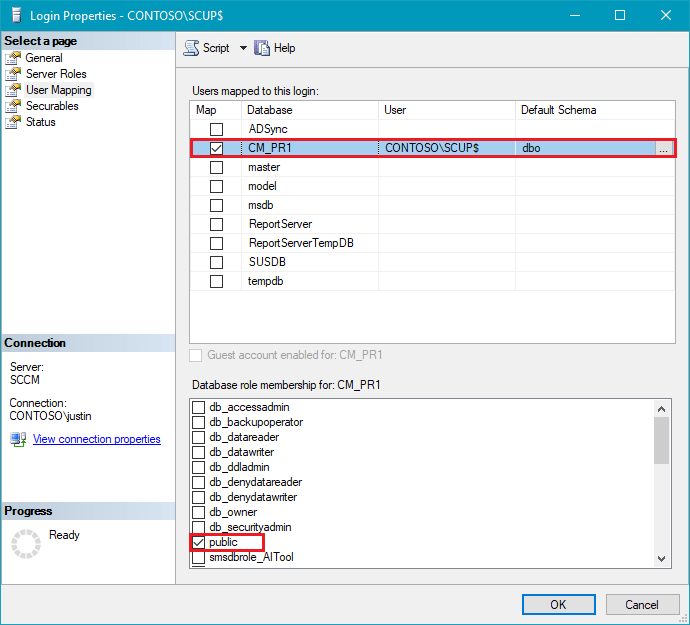Click the Server Roles page icon

[x=13, y=74]
